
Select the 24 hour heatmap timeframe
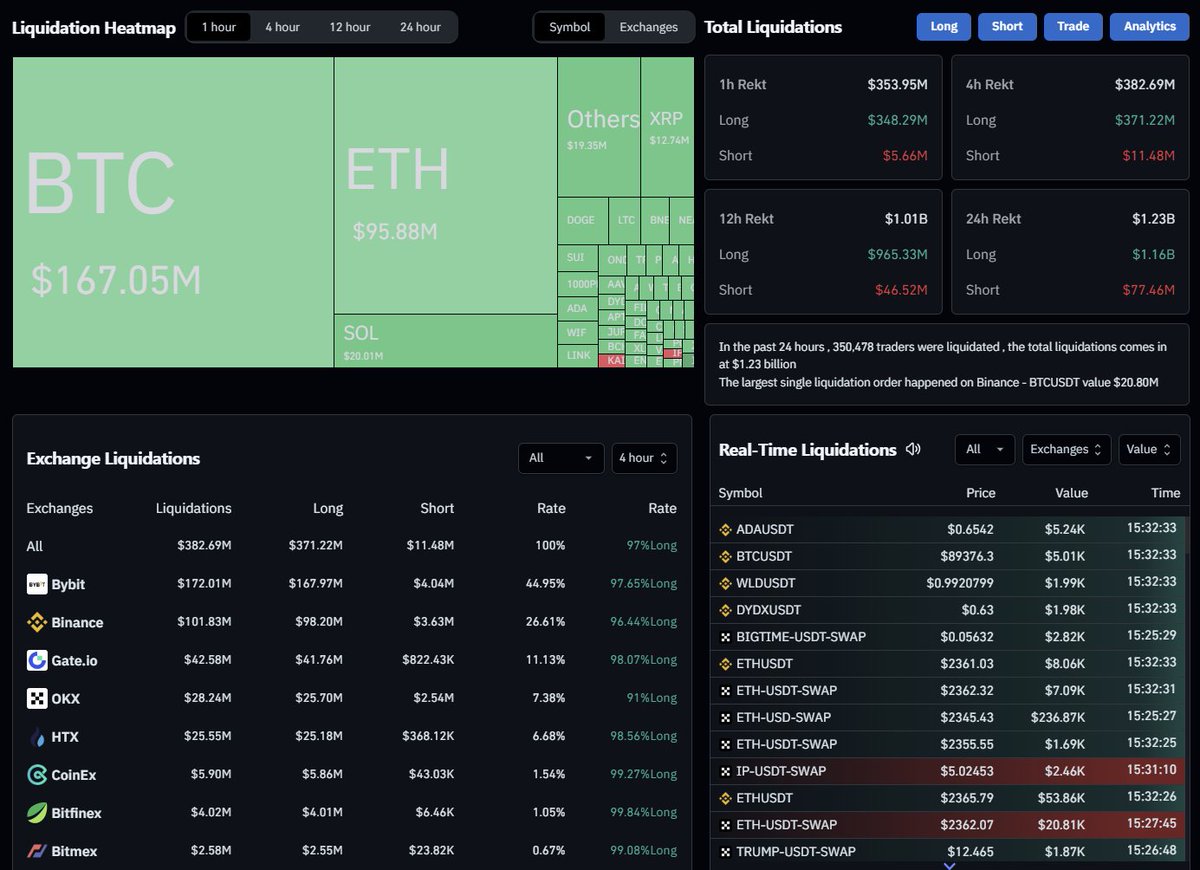click(420, 27)
